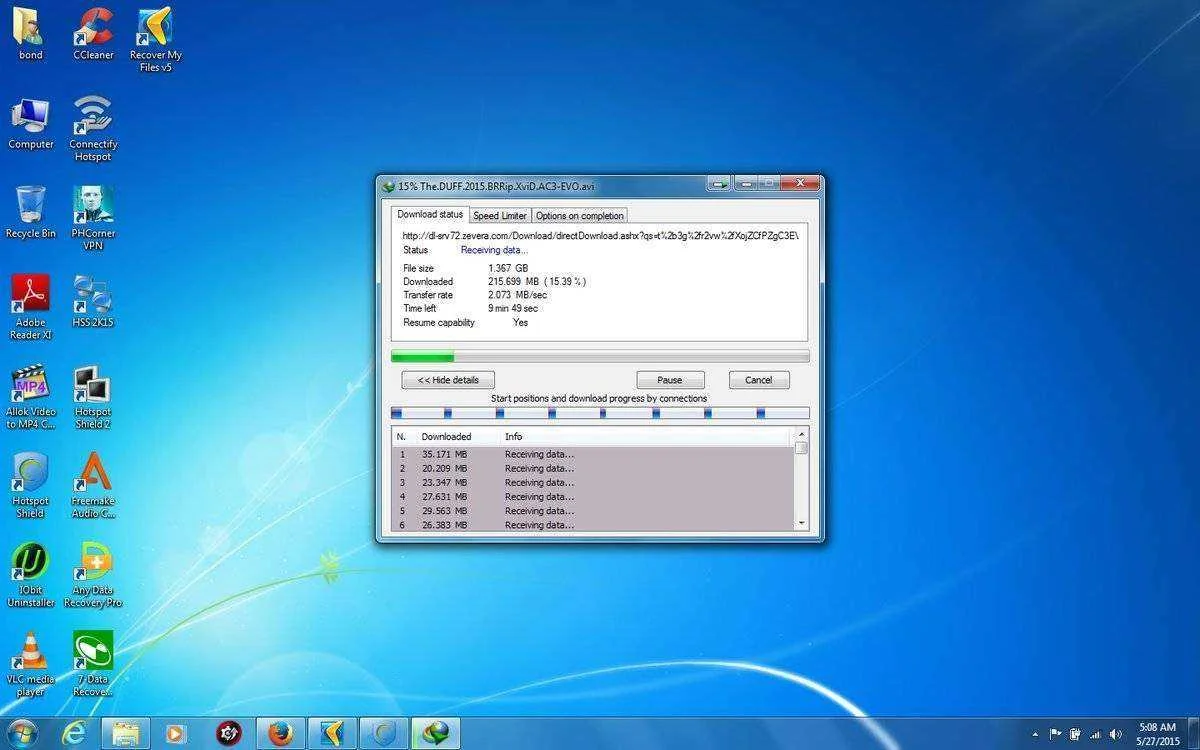
Task: Select connection row with 29.563 MB
Action: pos(592,510)
